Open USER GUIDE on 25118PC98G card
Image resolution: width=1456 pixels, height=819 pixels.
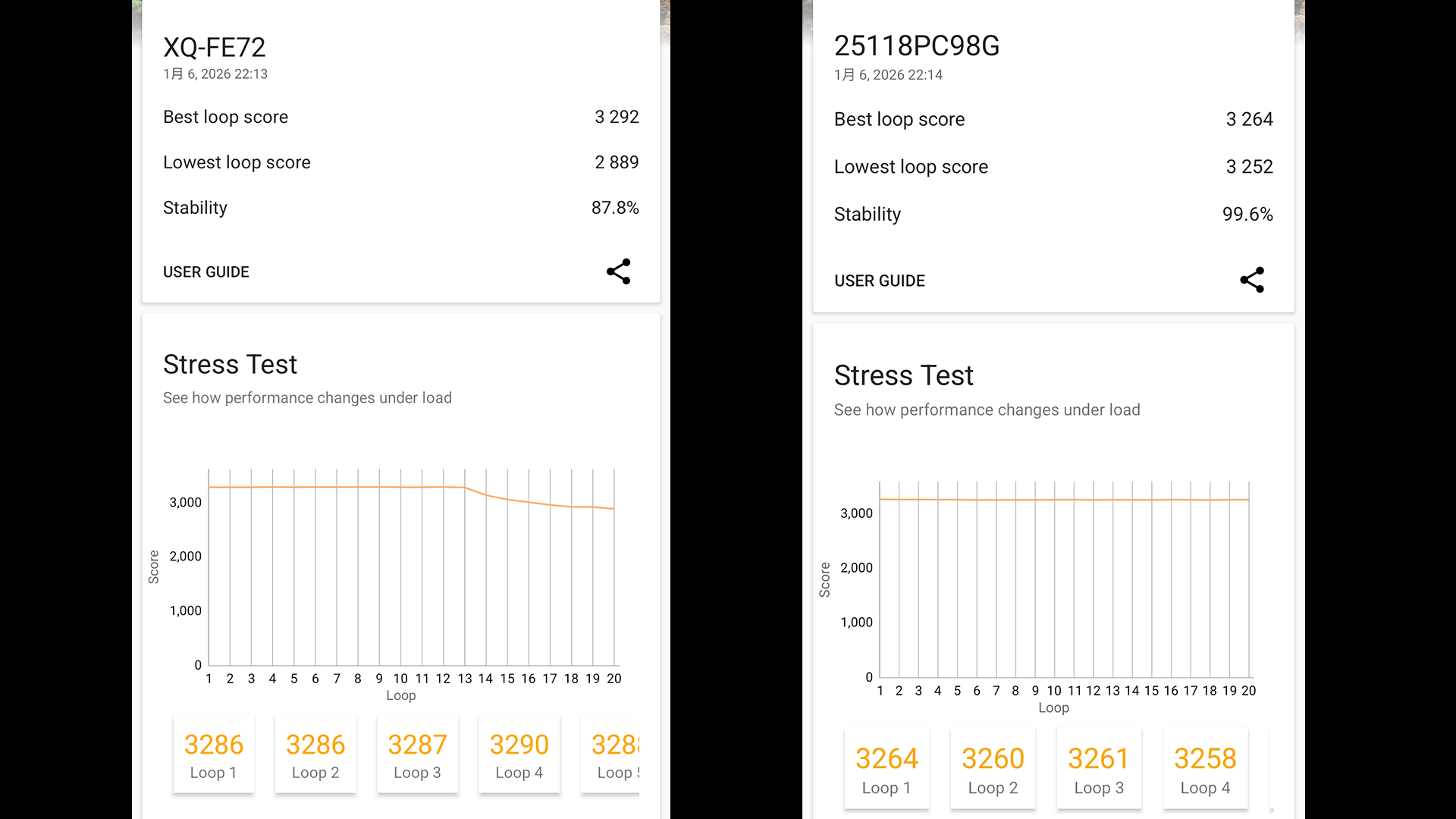(x=880, y=281)
